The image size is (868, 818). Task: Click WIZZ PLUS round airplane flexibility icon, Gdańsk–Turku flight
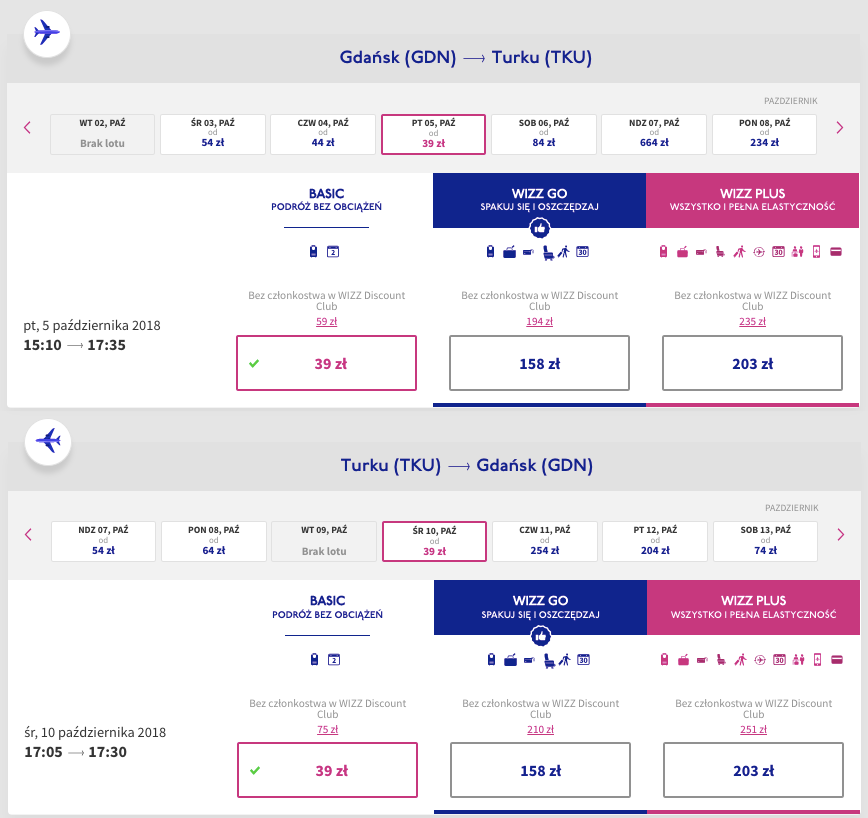coord(759,252)
